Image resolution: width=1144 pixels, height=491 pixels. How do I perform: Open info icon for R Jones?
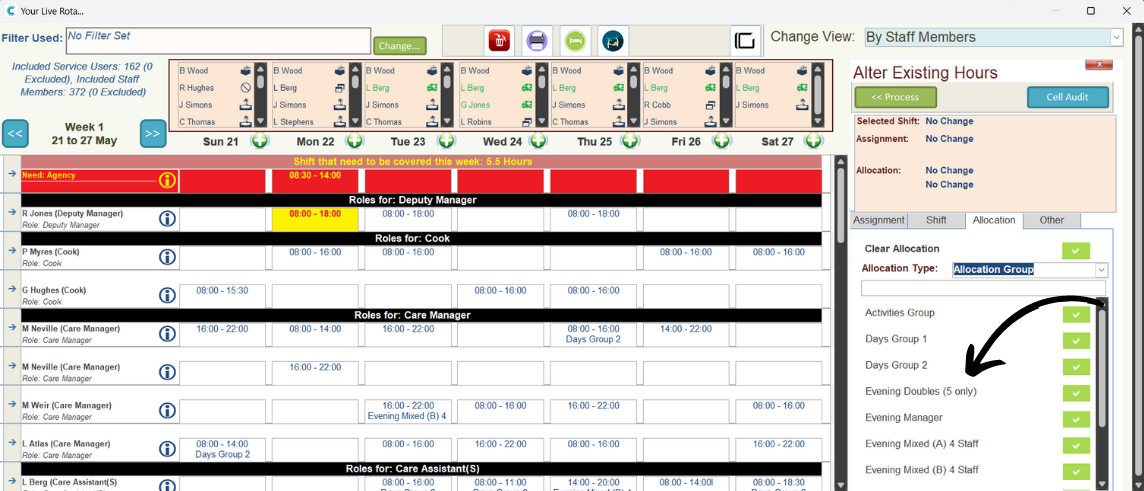click(167, 219)
